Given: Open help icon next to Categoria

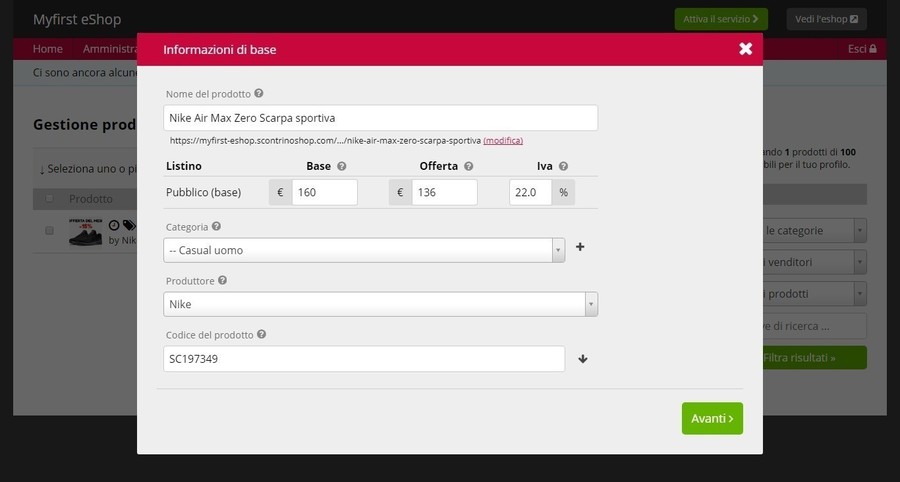Looking at the screenshot, I should (x=216, y=226).
